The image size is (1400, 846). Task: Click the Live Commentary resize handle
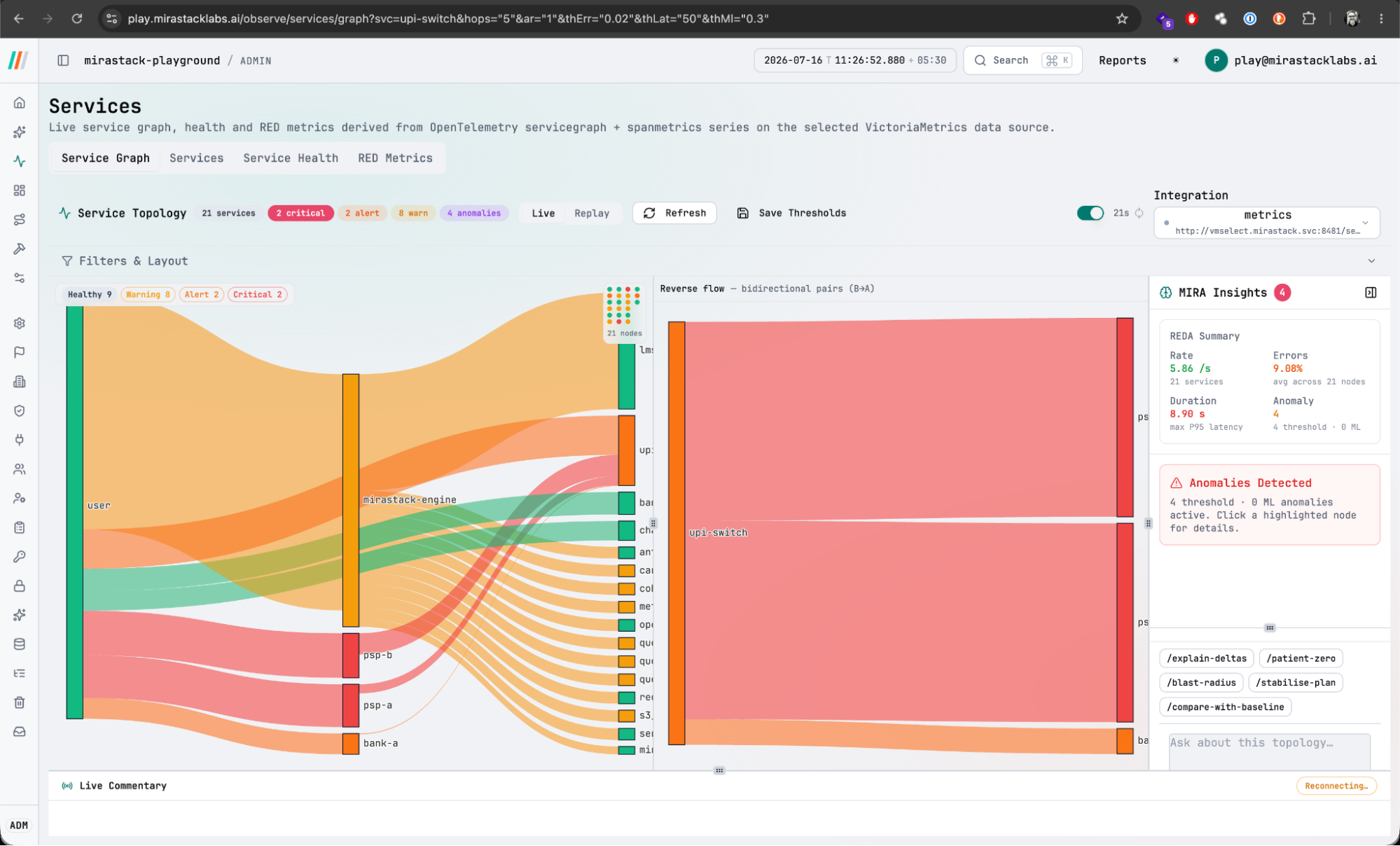719,770
